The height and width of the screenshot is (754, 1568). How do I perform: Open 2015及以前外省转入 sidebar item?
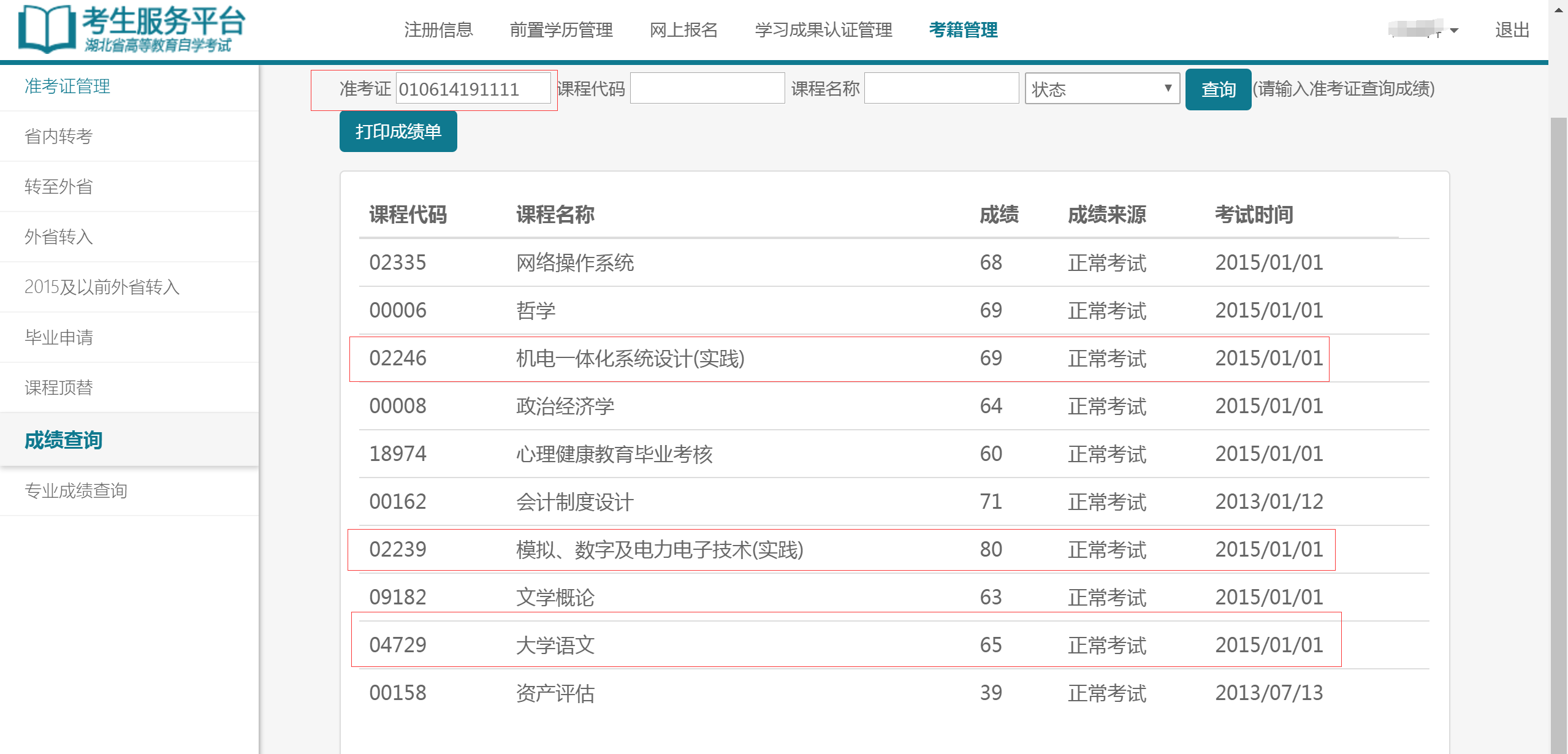tap(129, 287)
